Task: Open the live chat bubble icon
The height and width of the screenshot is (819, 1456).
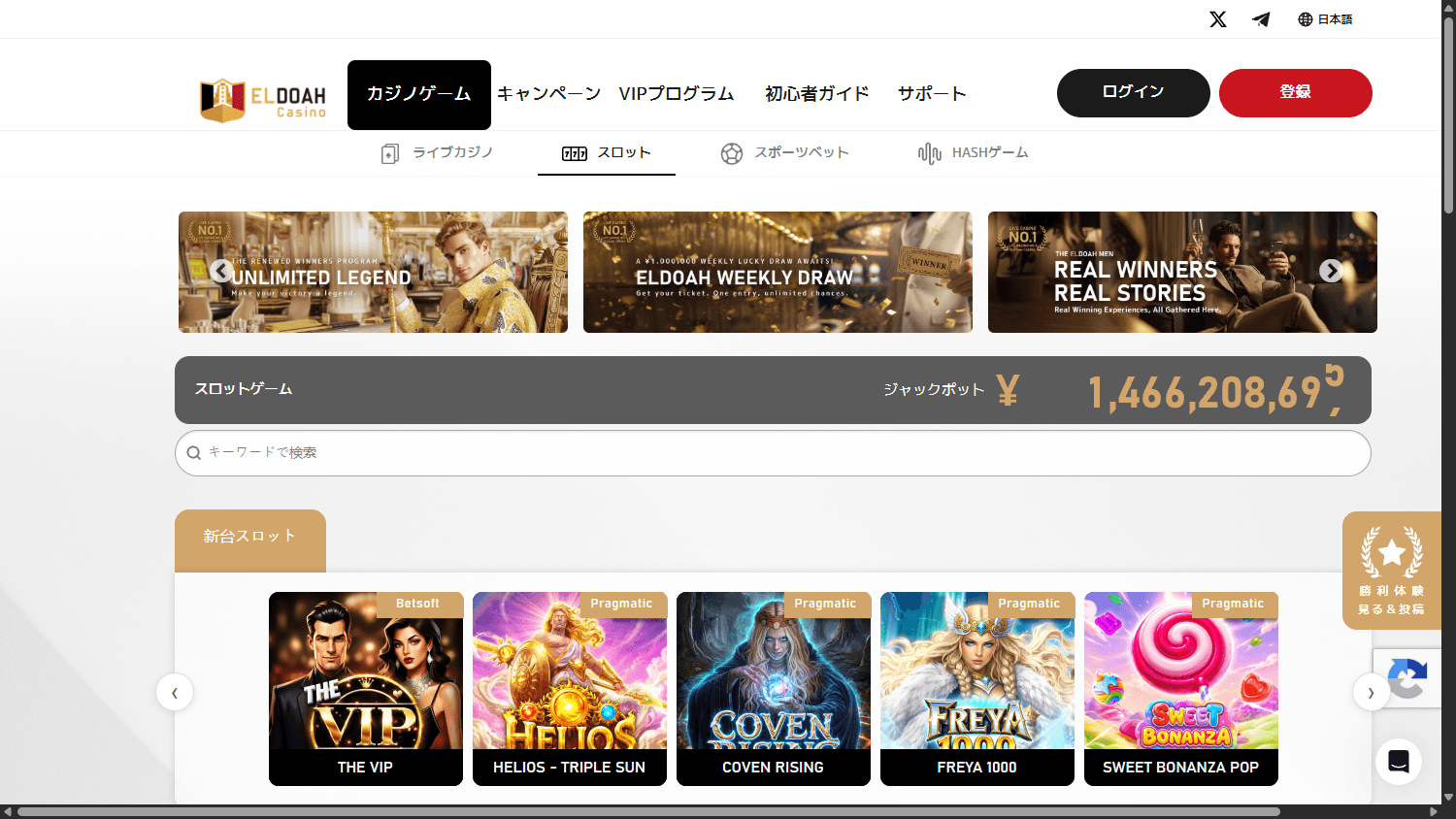Action: pos(1399,762)
